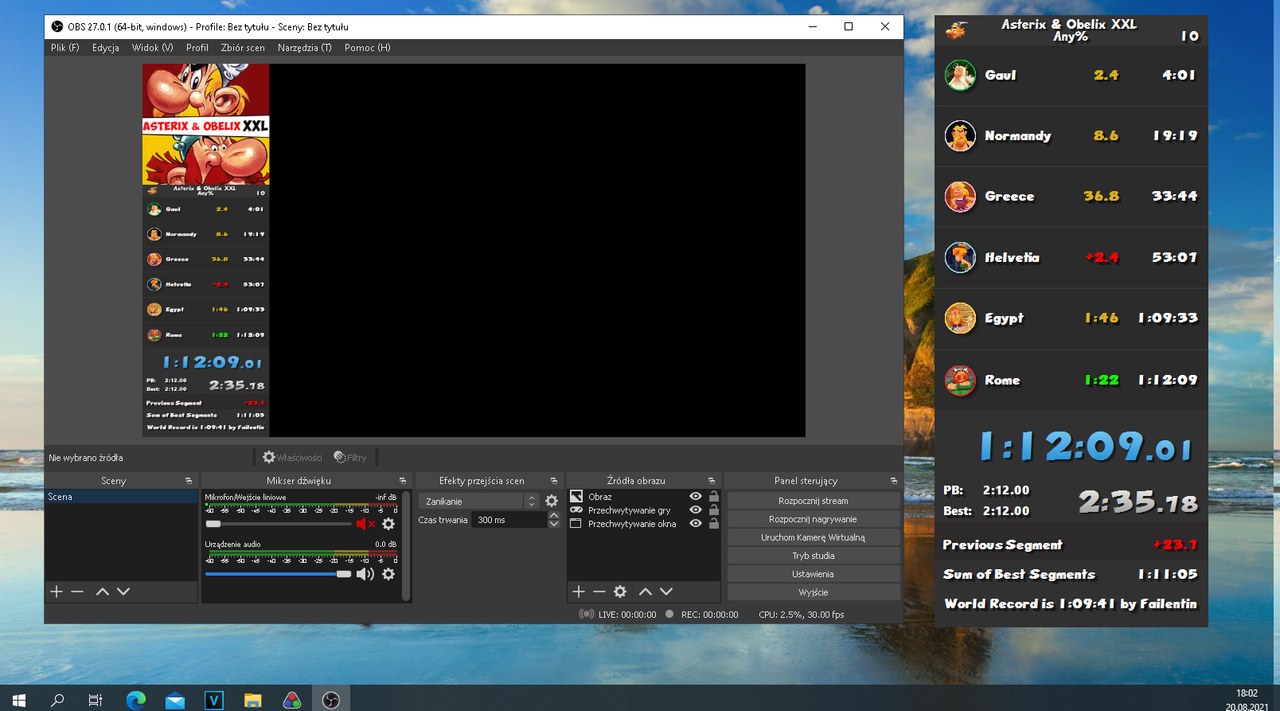Remove the selected source in Źródła obrazu
This screenshot has width=1280, height=711.
(599, 591)
